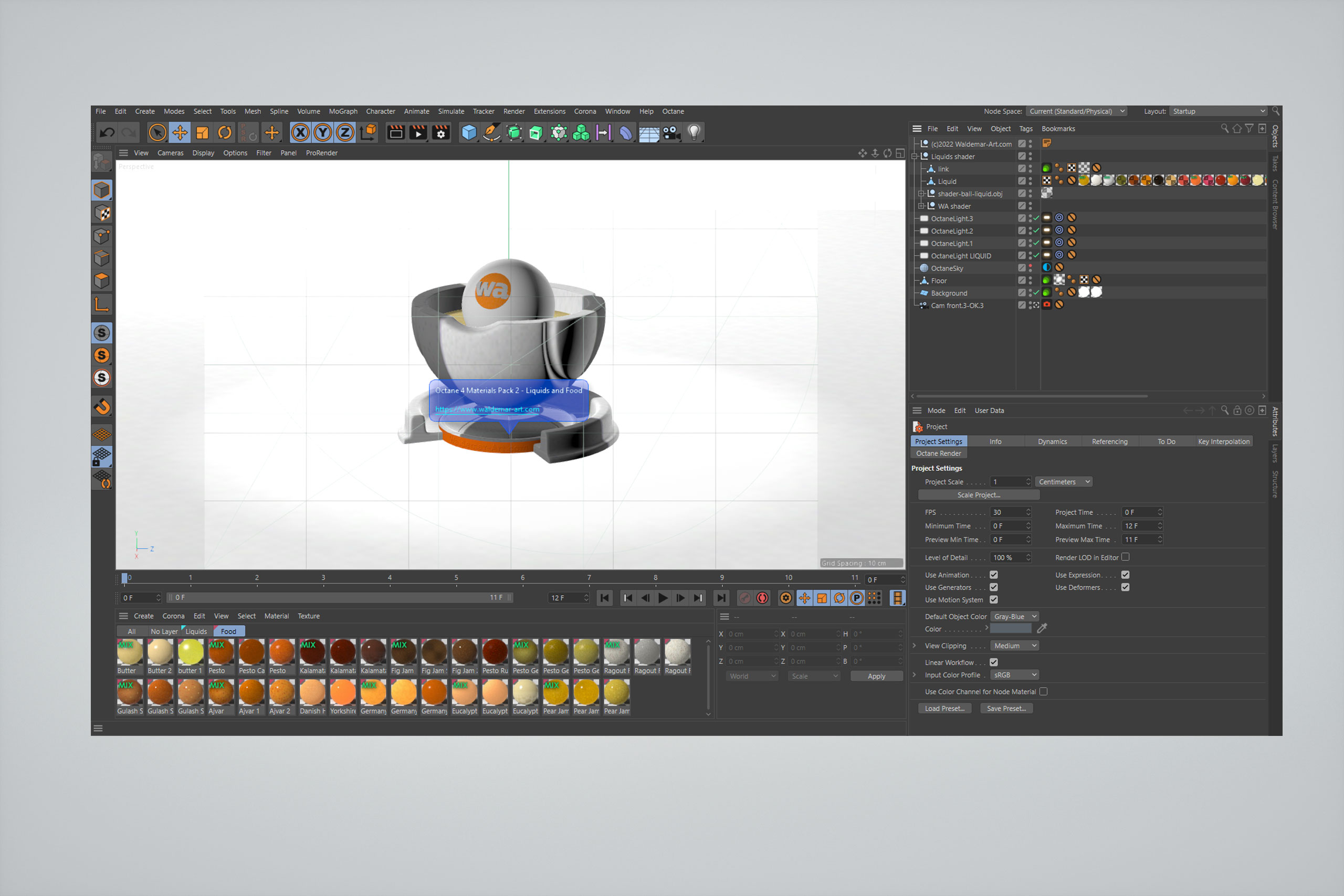Add a Cube primitive object
Viewport: 1344px width, 896px height.
click(x=469, y=133)
